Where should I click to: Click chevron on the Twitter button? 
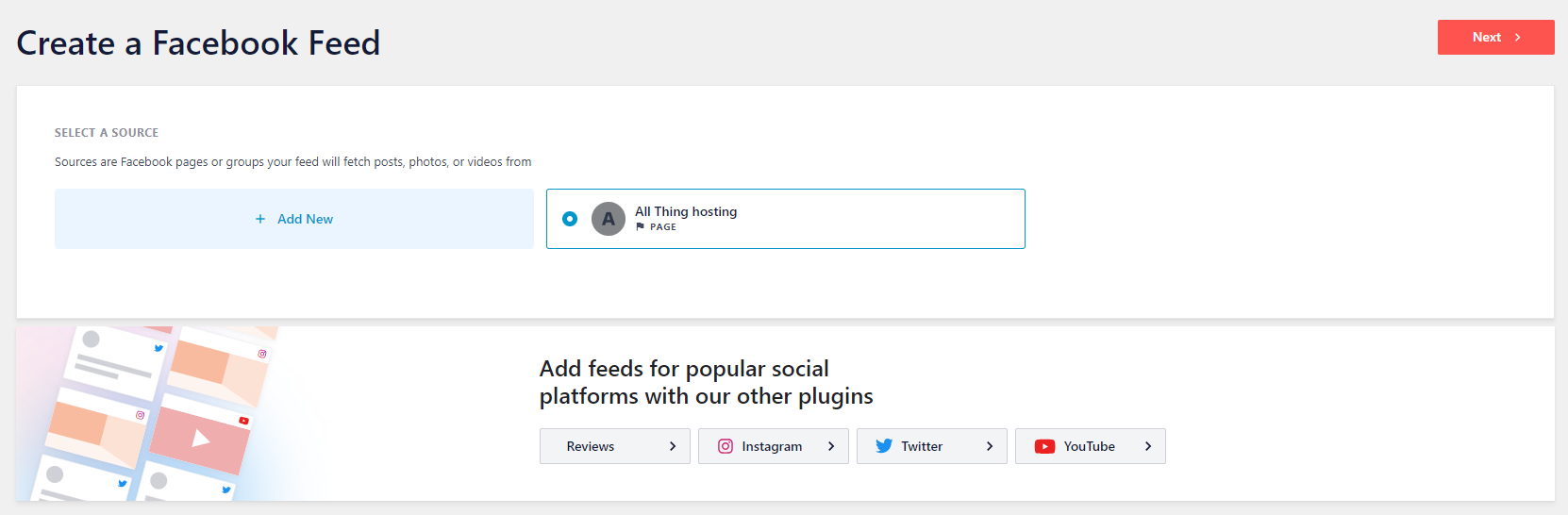point(990,446)
